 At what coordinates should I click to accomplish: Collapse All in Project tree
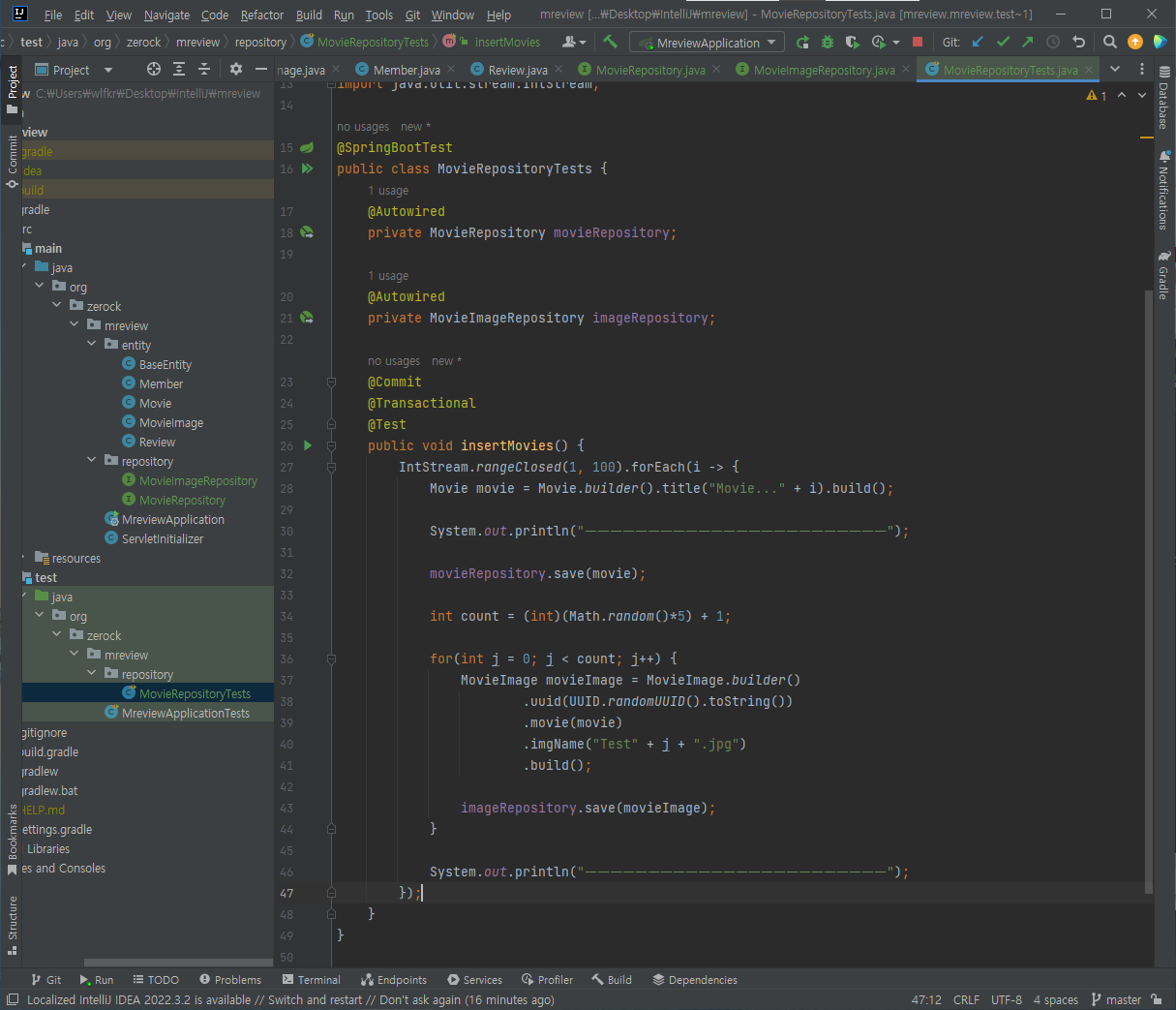tap(204, 69)
